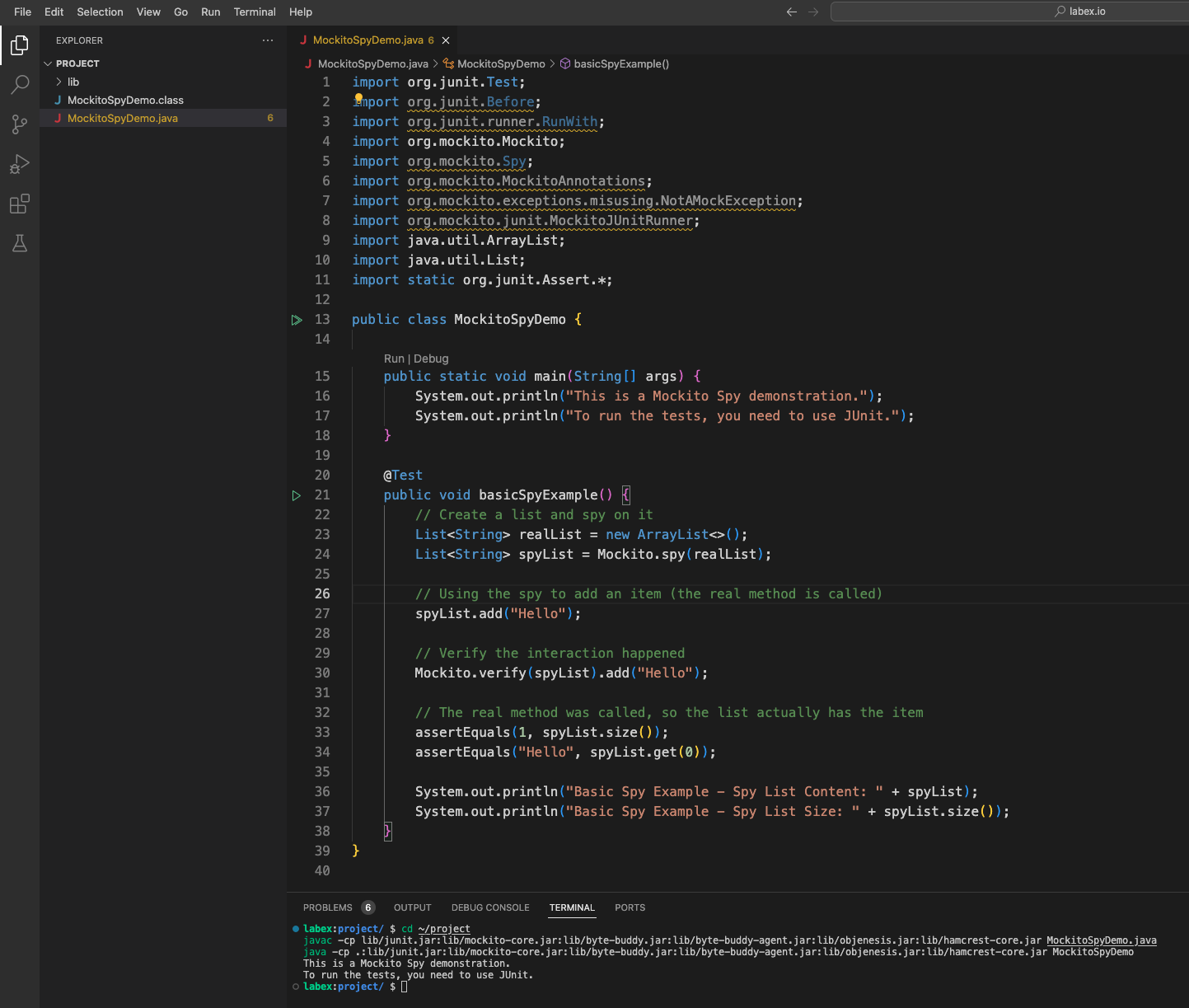Open the Testing flask icon
This screenshot has width=1189, height=1008.
(x=20, y=243)
